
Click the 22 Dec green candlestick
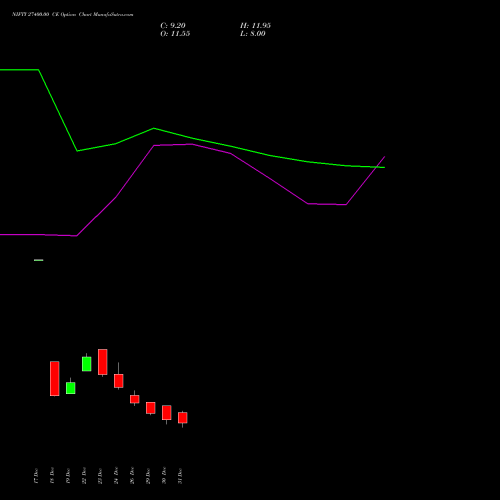tap(87, 364)
